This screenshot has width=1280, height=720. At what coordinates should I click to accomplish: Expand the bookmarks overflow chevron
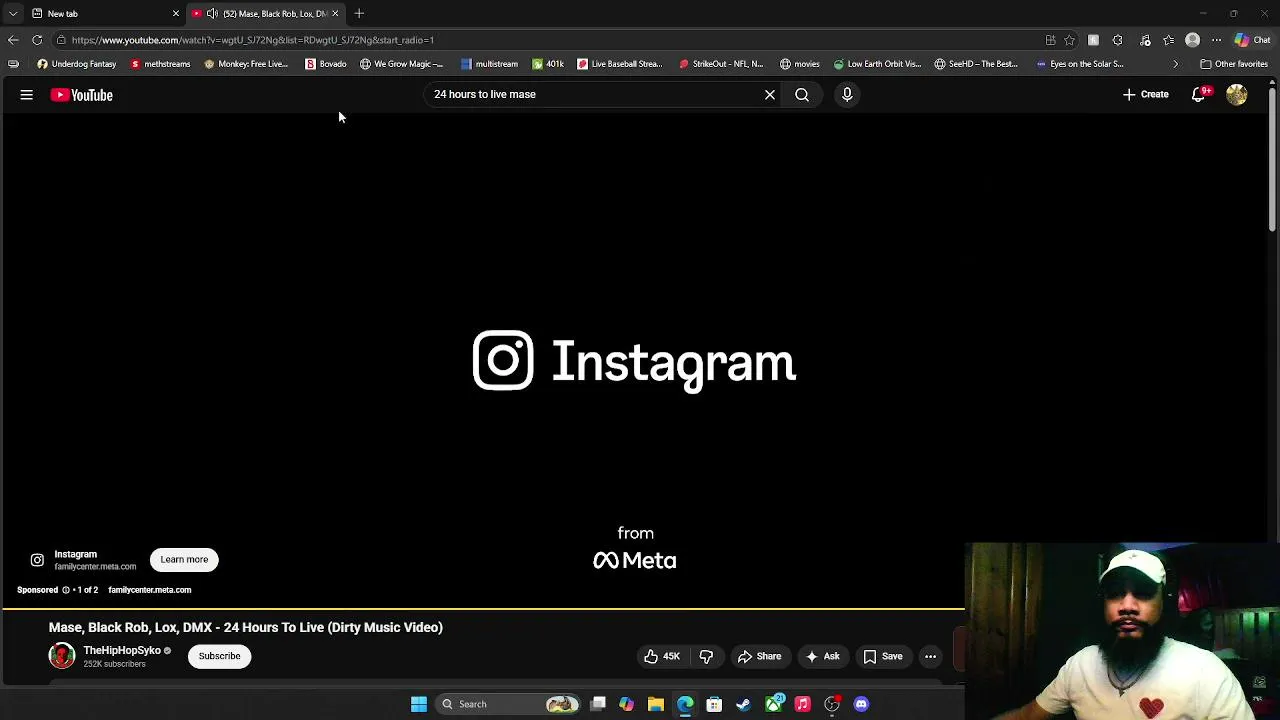[x=1175, y=64]
